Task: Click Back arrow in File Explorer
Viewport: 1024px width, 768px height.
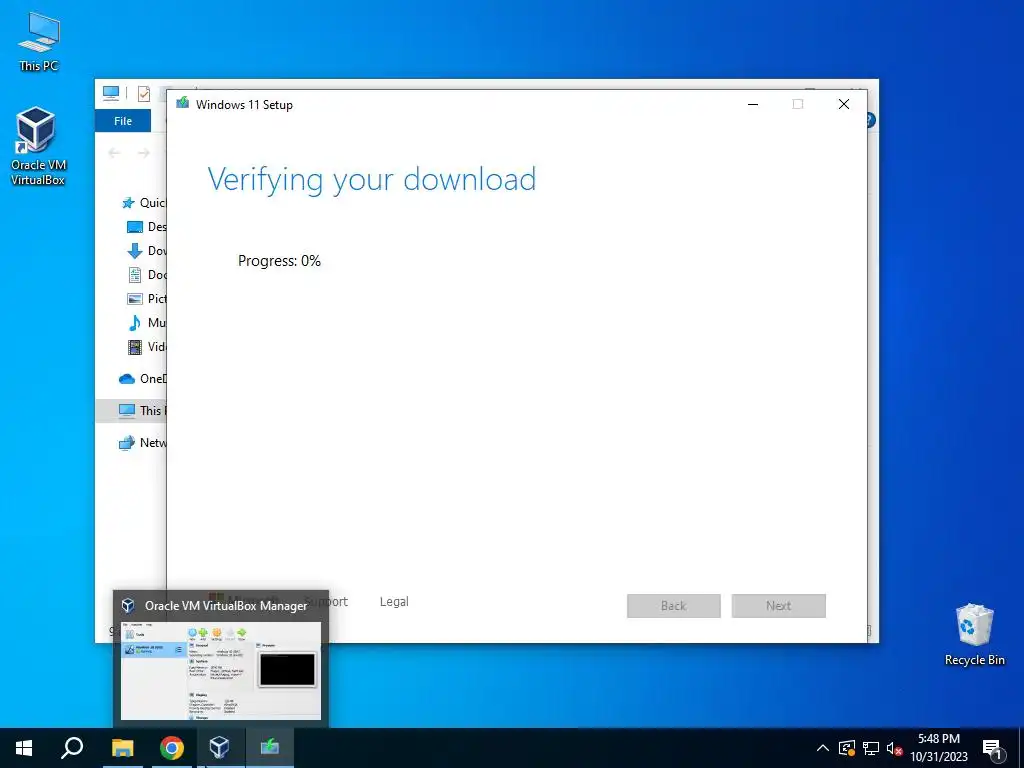Action: [x=114, y=153]
